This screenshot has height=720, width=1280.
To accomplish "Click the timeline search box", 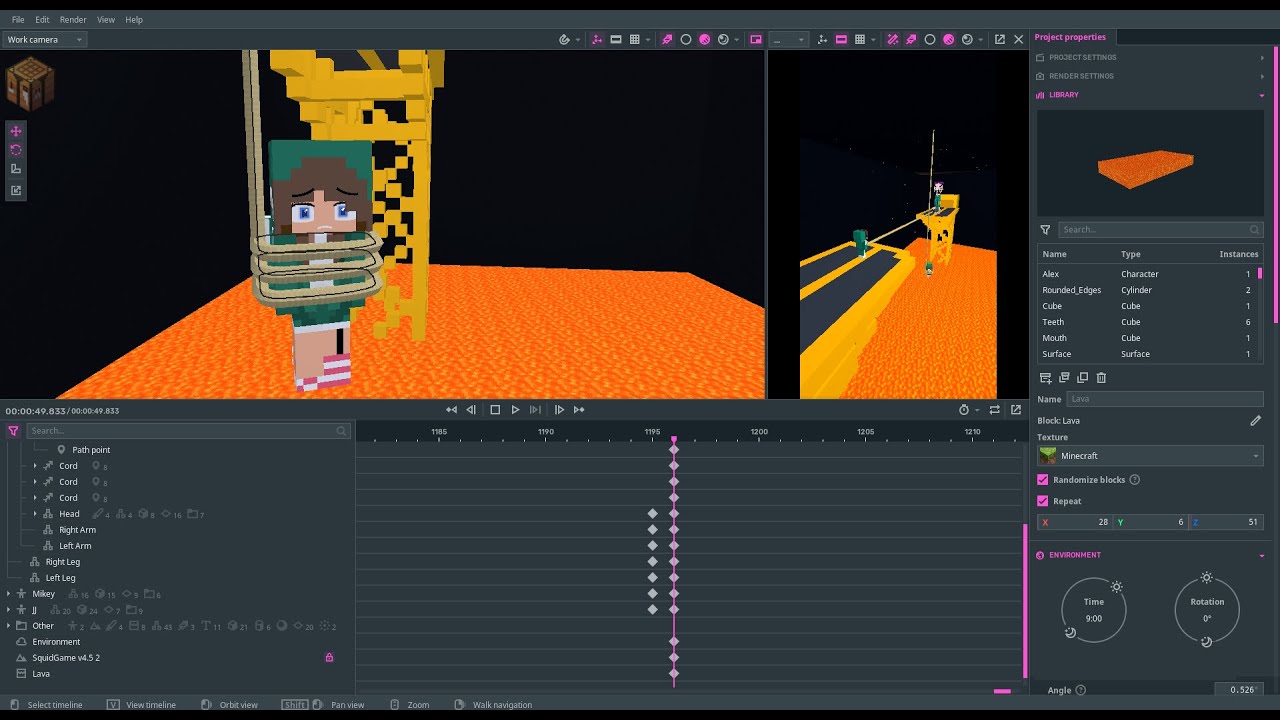I will [188, 431].
